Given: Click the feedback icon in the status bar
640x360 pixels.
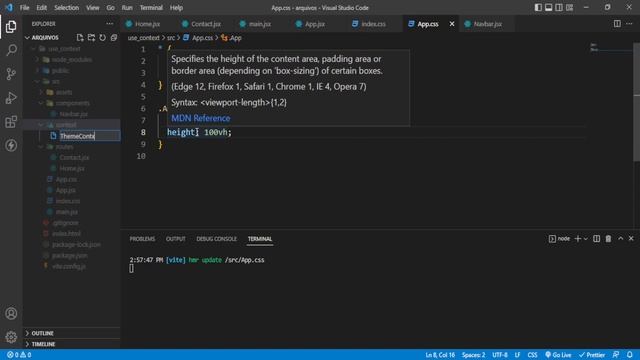Looking at the screenshot, I should click(x=616, y=355).
